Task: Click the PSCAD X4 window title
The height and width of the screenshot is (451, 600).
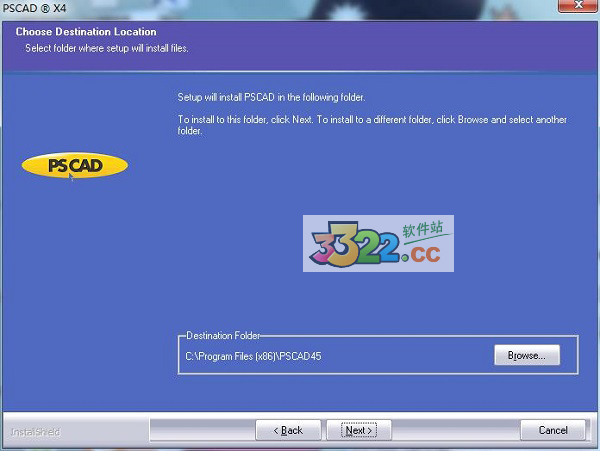Action: tap(34, 8)
